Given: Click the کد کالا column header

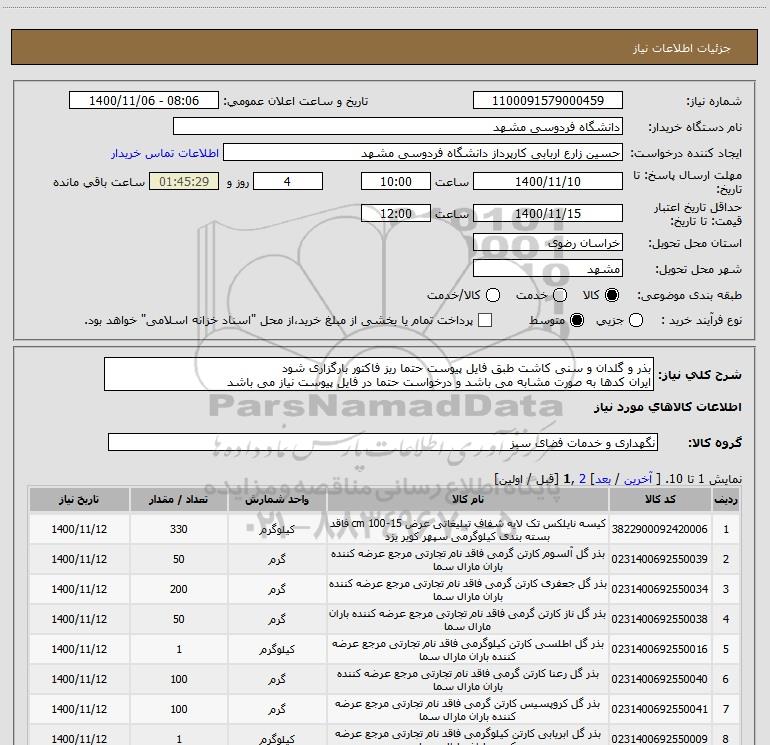Looking at the screenshot, I should (660, 499).
